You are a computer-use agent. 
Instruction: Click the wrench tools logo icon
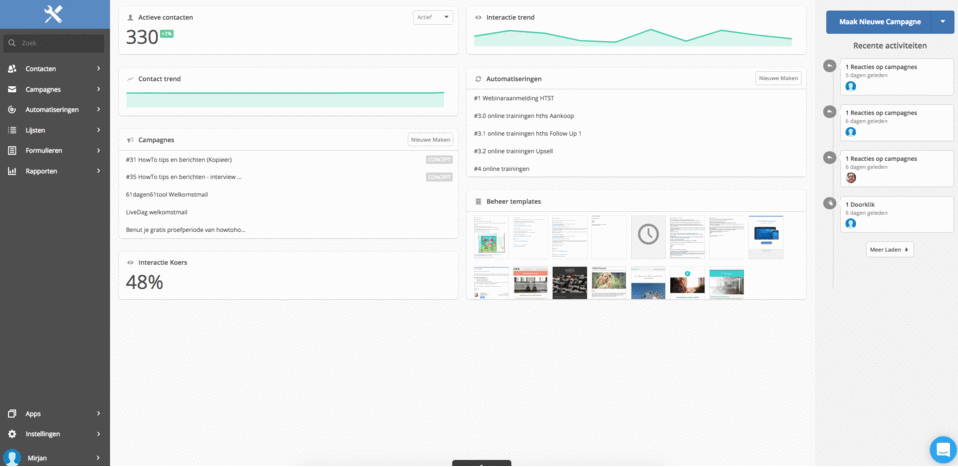(54, 13)
